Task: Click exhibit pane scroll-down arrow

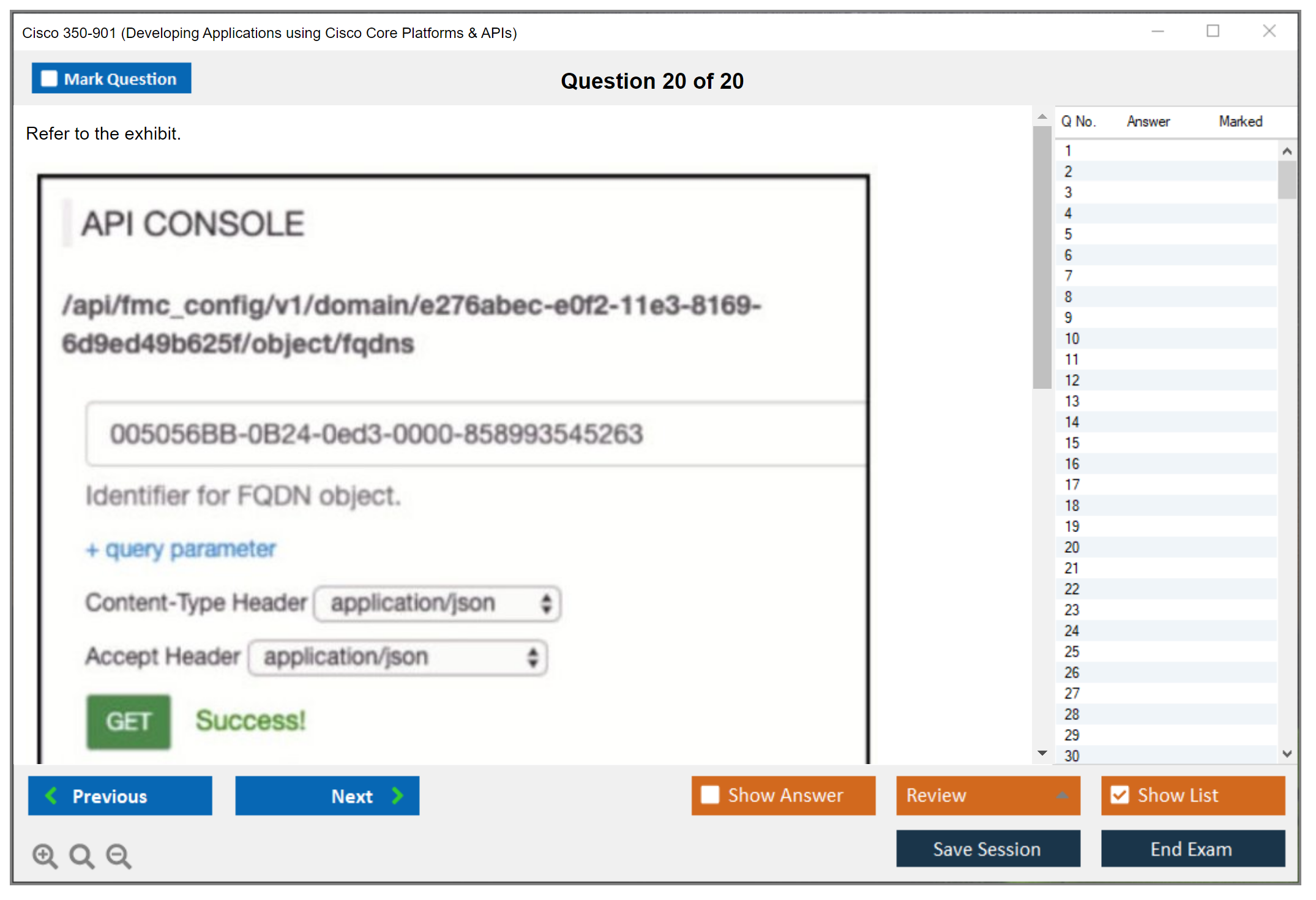Action: [1042, 753]
